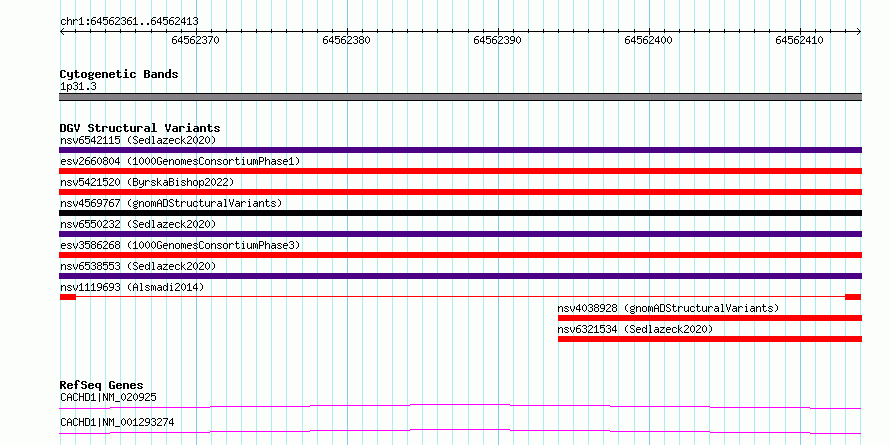Click the 64562390 ruler coordinate
The width and height of the screenshot is (890, 445).
497,41
